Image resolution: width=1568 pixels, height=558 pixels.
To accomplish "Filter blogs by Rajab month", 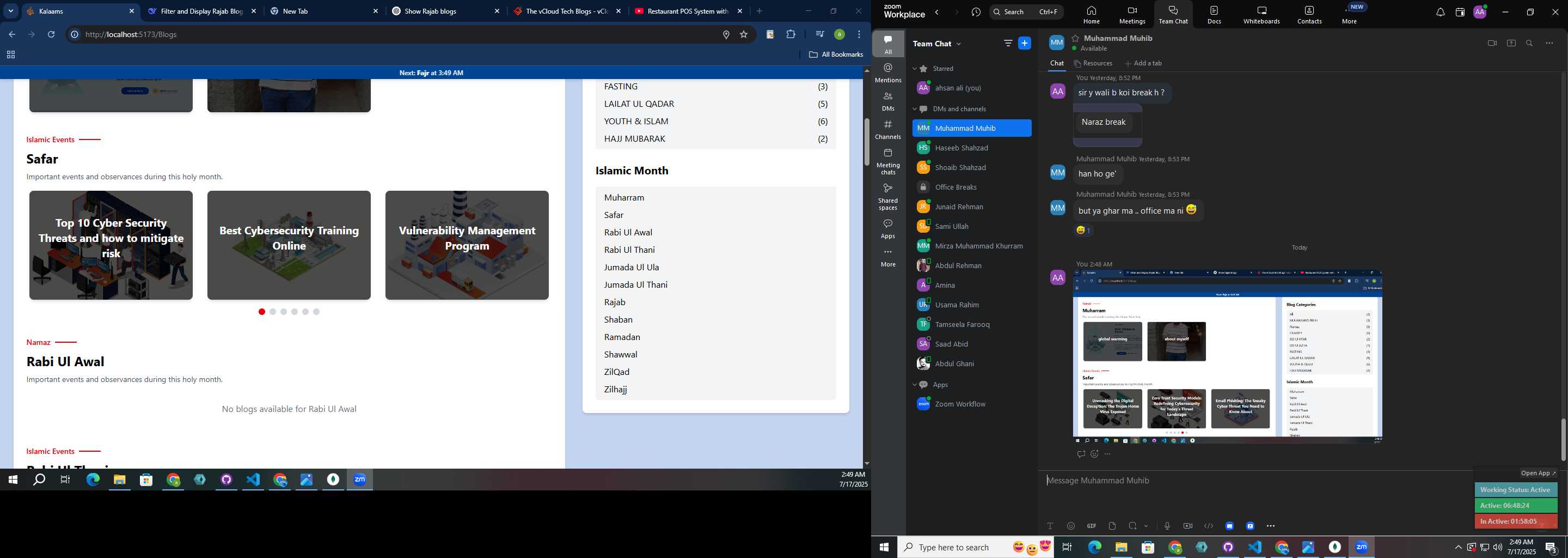I will pos(615,302).
